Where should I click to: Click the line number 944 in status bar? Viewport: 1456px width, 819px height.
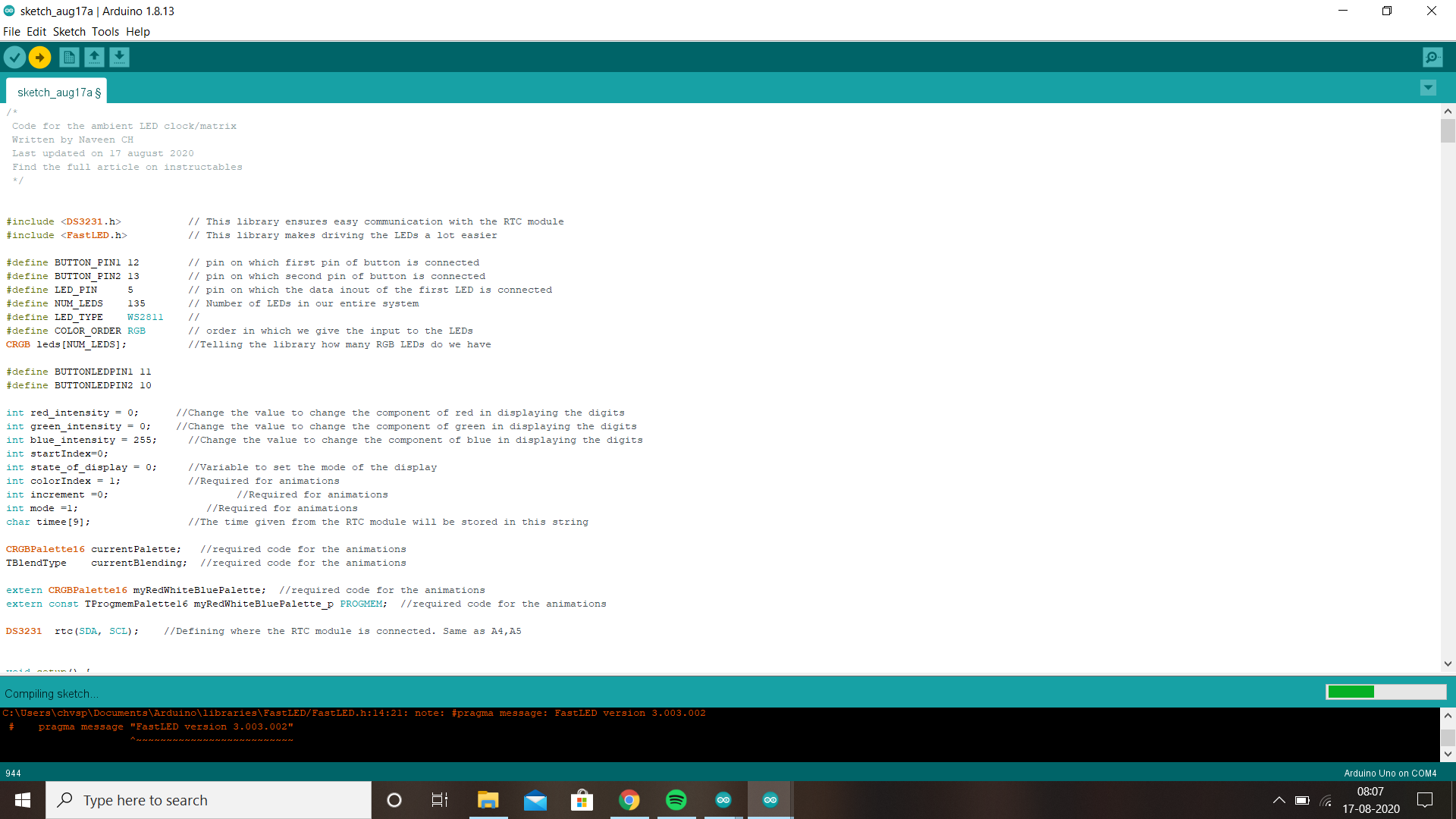pos(13,773)
